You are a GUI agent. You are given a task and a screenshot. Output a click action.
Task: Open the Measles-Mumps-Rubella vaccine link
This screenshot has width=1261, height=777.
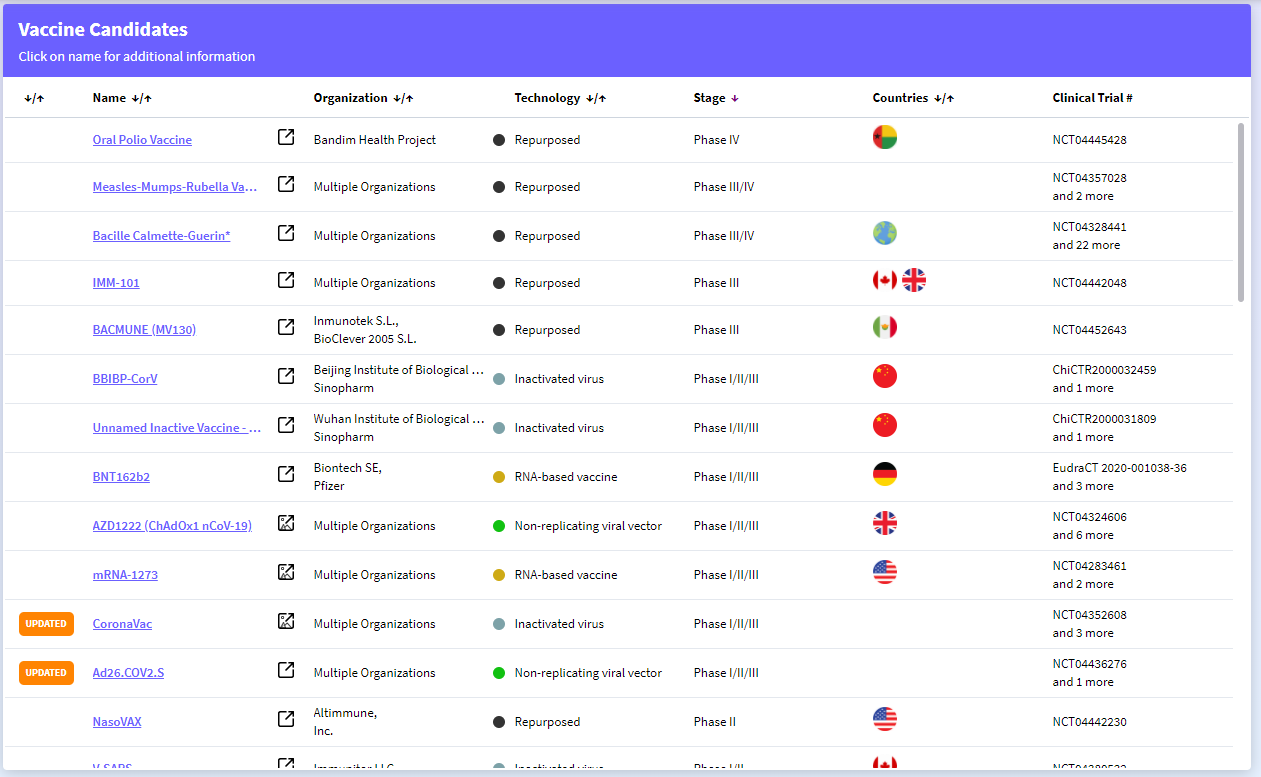[175, 187]
